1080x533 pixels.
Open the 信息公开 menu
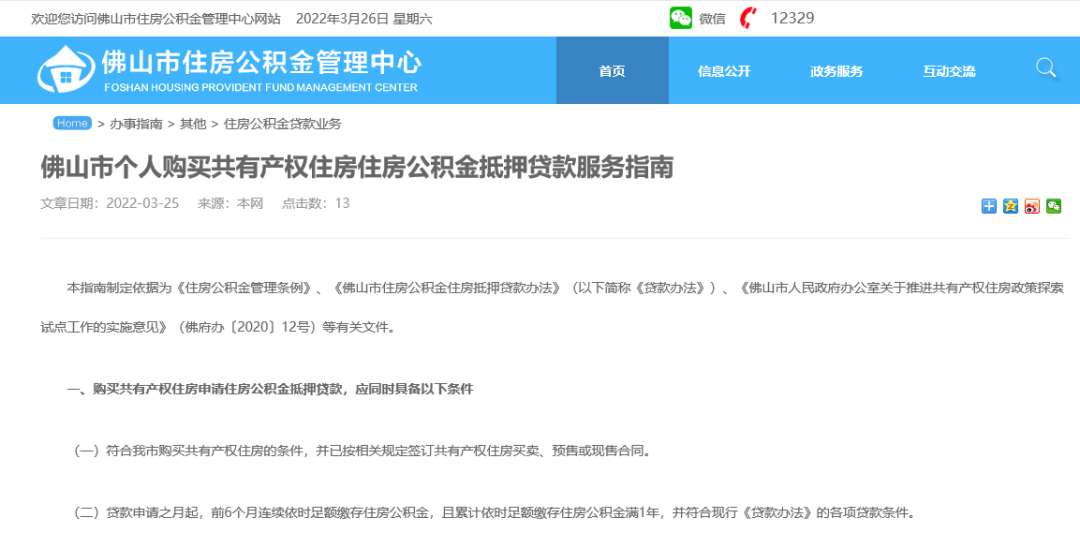724,71
